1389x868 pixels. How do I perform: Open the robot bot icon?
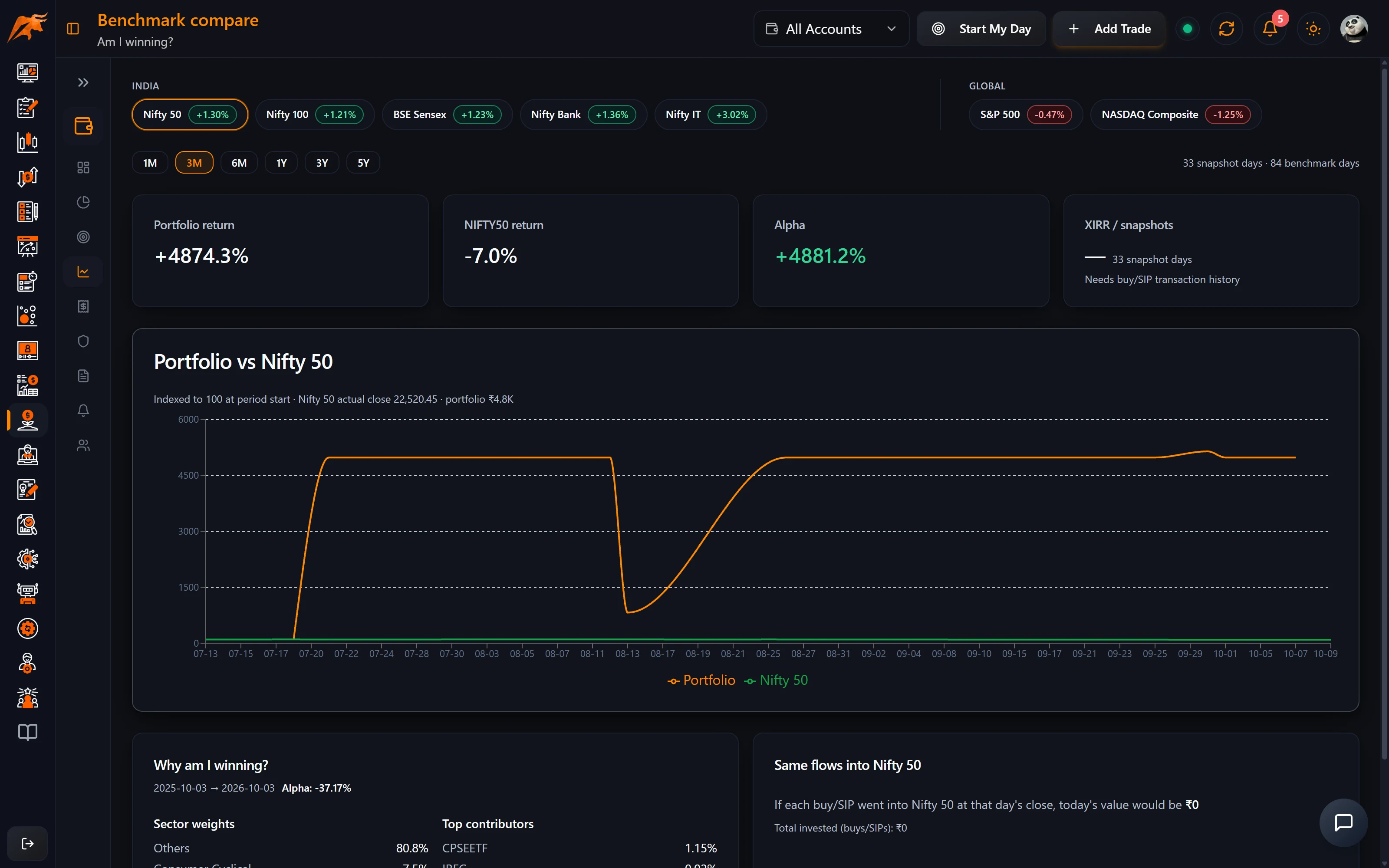[27, 594]
